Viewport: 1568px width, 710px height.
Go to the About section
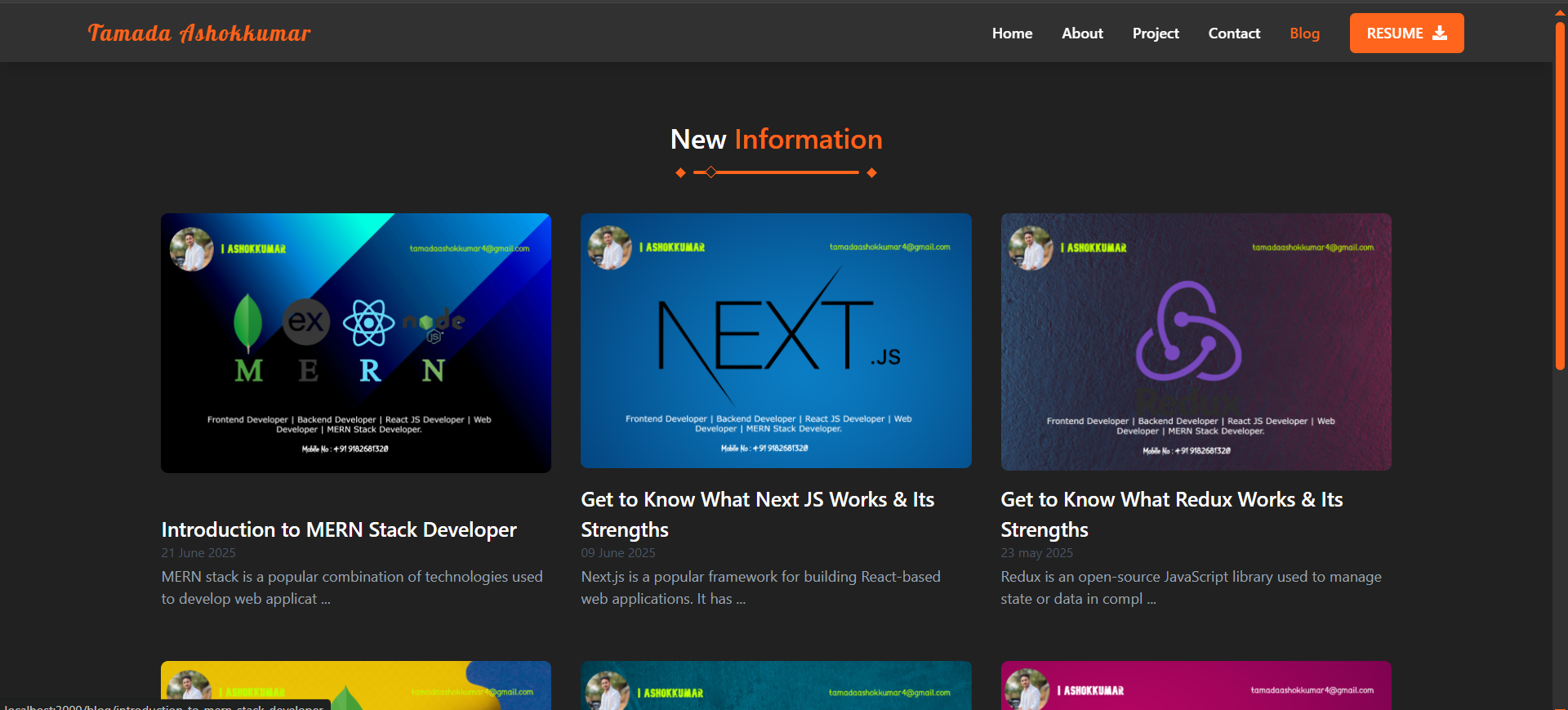pyautogui.click(x=1082, y=33)
